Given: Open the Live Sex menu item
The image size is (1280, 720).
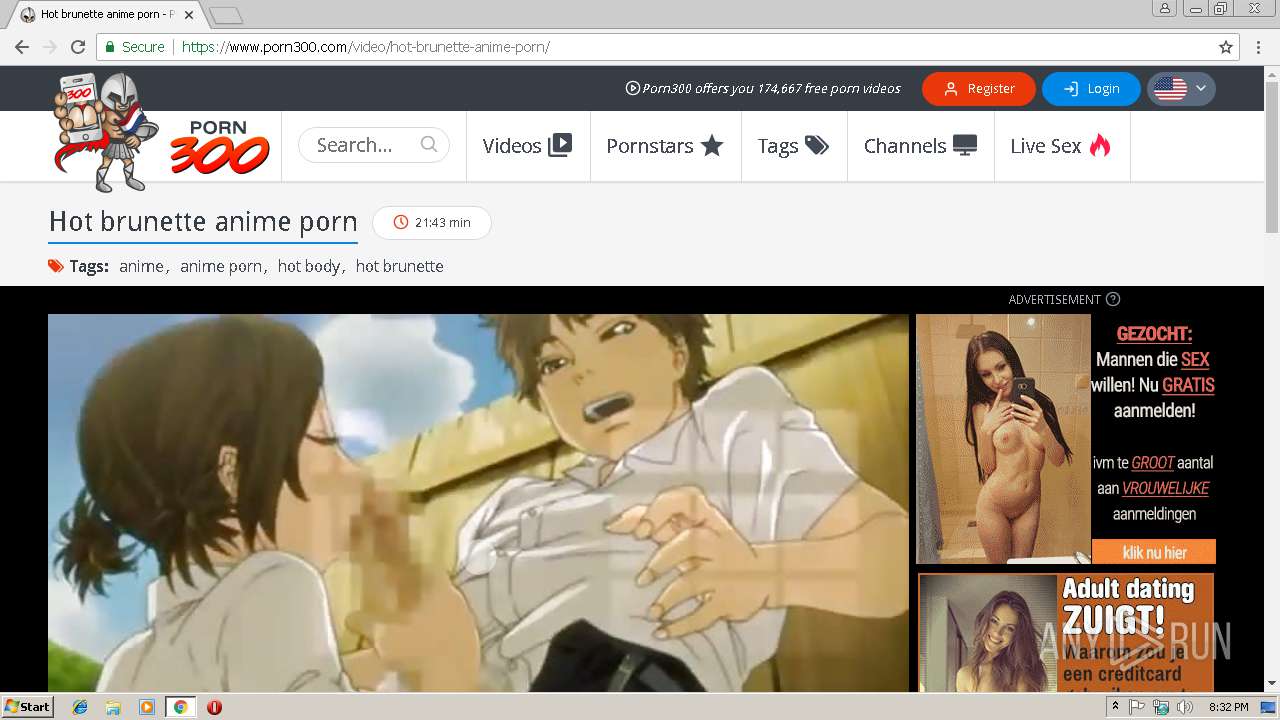Looking at the screenshot, I should coord(1061,146).
